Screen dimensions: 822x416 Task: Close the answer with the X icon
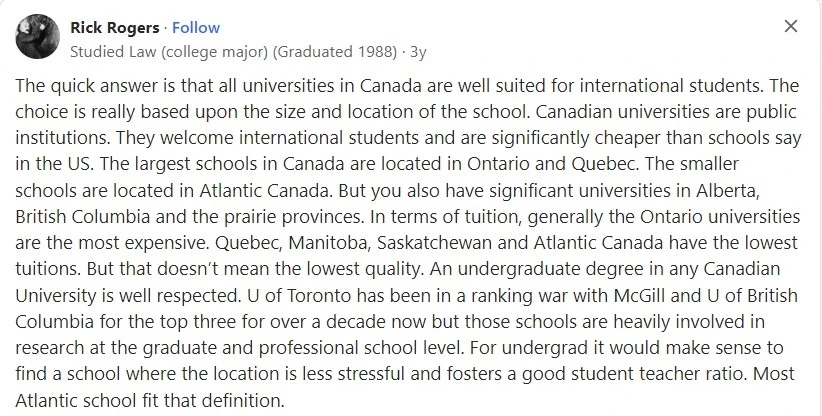tap(791, 26)
